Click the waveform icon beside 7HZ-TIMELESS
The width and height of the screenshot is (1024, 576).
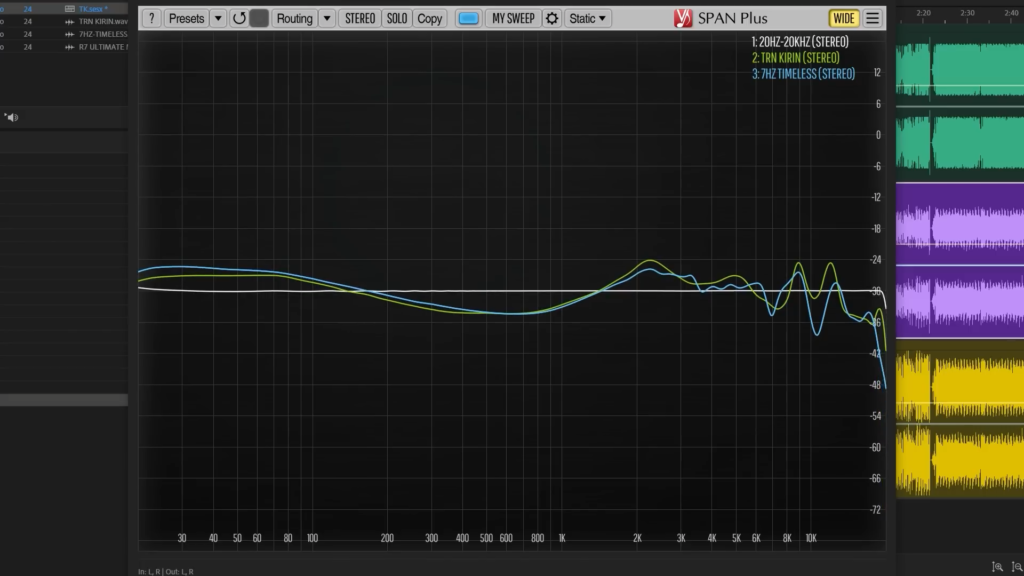pyautogui.click(x=69, y=34)
